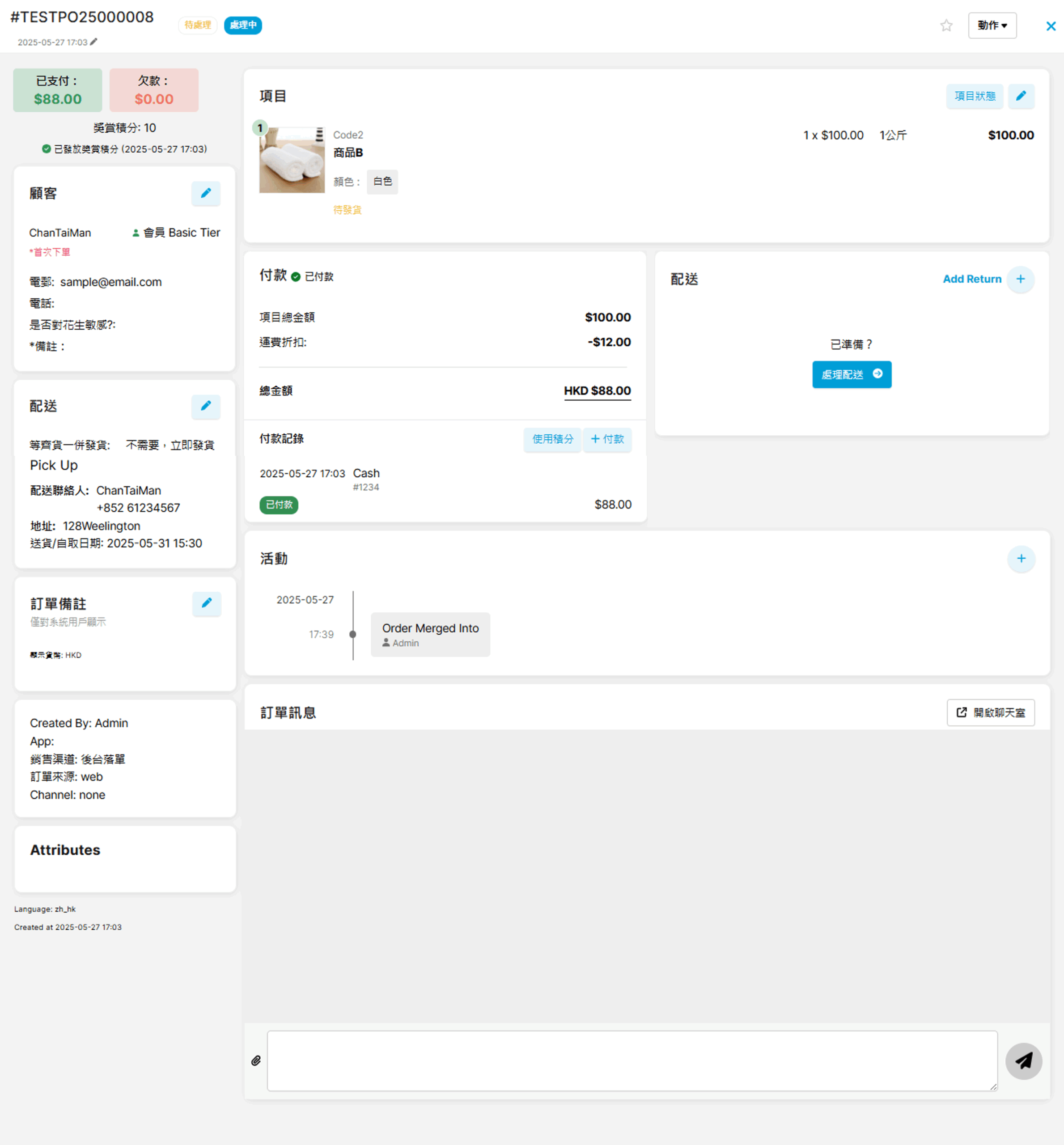
Task: Click the Add Return link
Action: (971, 279)
